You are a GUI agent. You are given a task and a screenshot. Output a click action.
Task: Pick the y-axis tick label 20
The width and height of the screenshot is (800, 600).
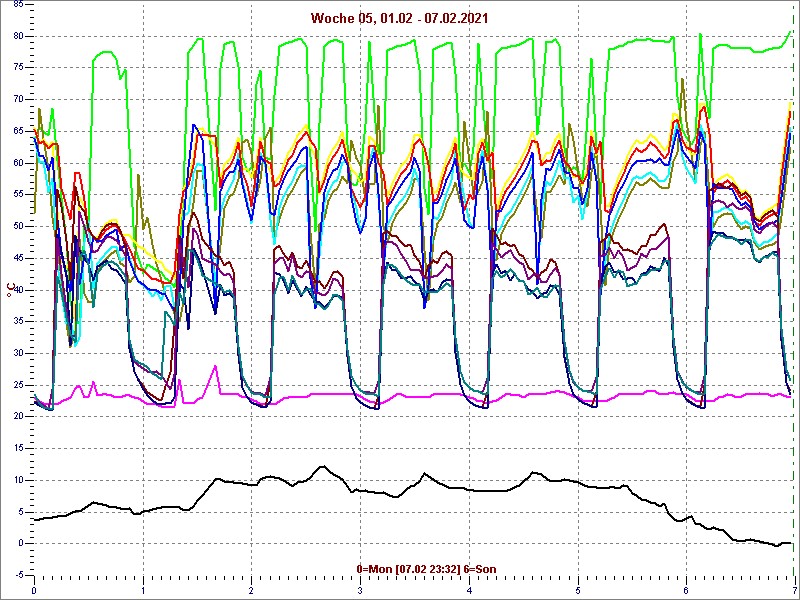click(19, 416)
